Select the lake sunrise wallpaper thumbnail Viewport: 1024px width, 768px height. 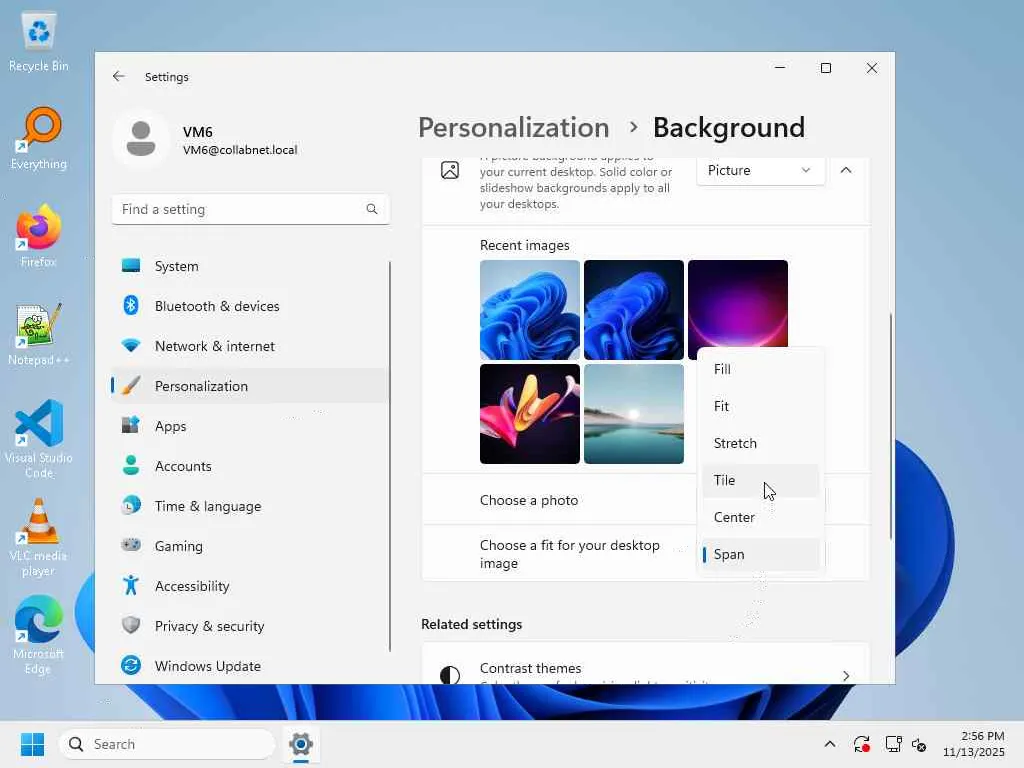point(633,414)
